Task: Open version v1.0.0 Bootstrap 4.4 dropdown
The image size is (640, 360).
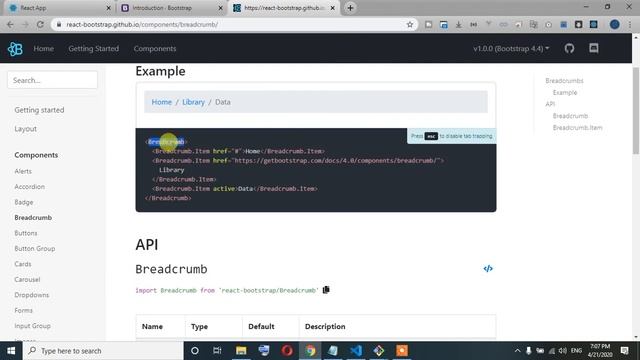Action: [x=511, y=49]
